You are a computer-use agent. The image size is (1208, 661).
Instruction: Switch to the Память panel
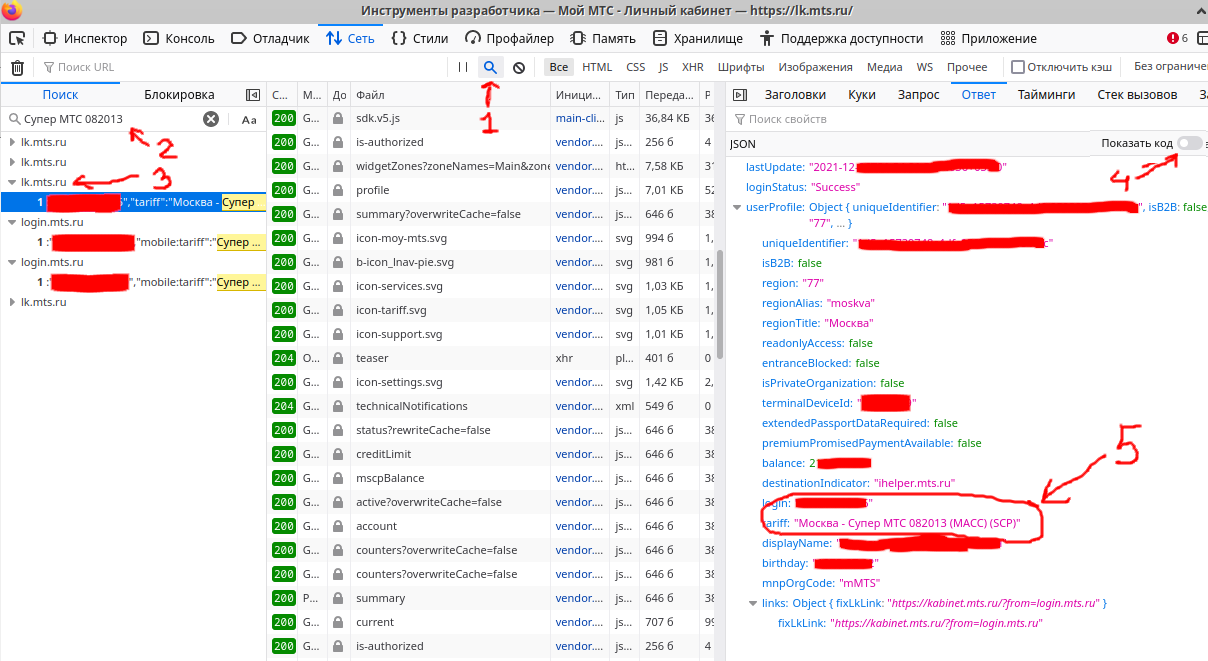(x=603, y=38)
